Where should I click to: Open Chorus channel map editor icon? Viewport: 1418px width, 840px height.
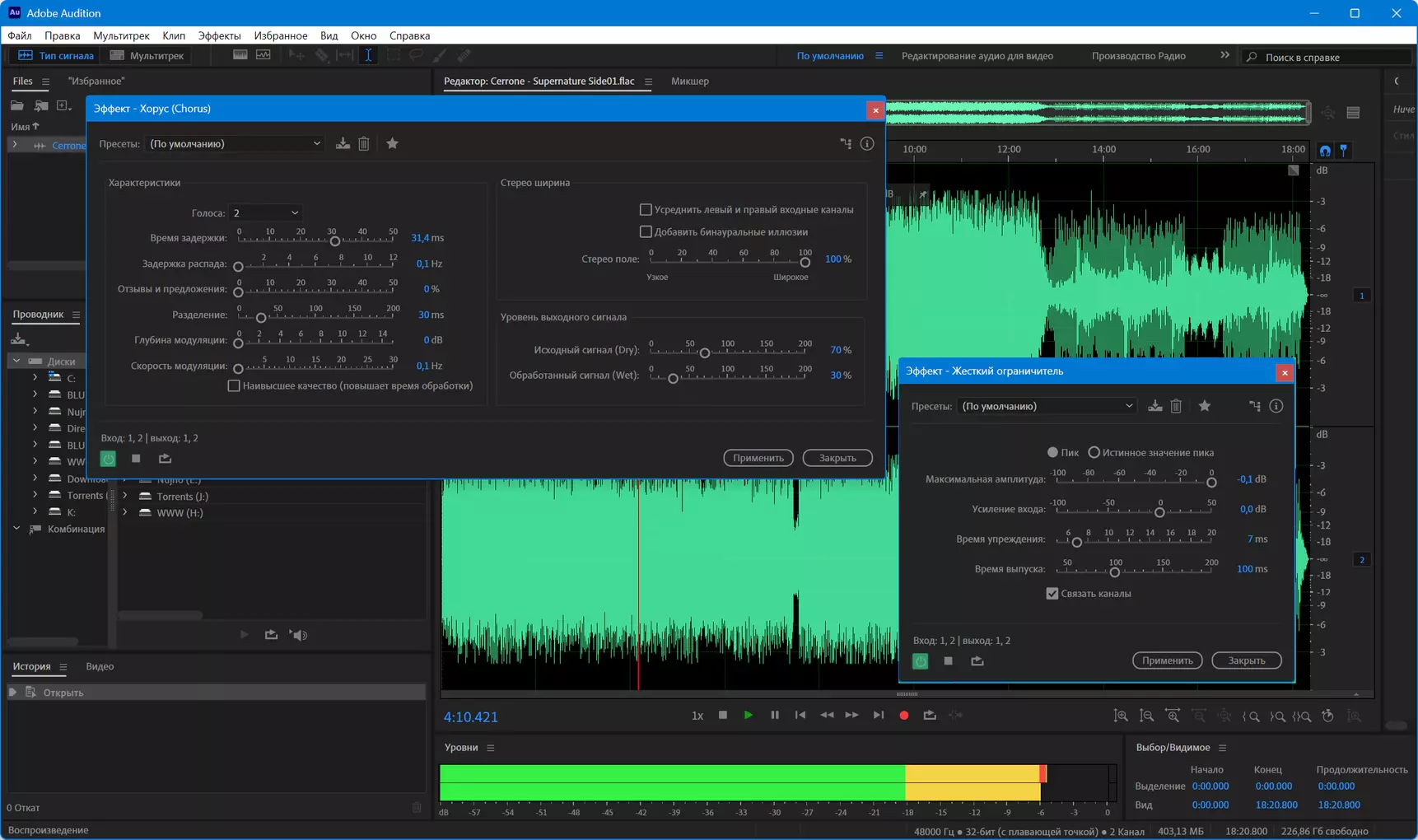pyautogui.click(x=846, y=143)
